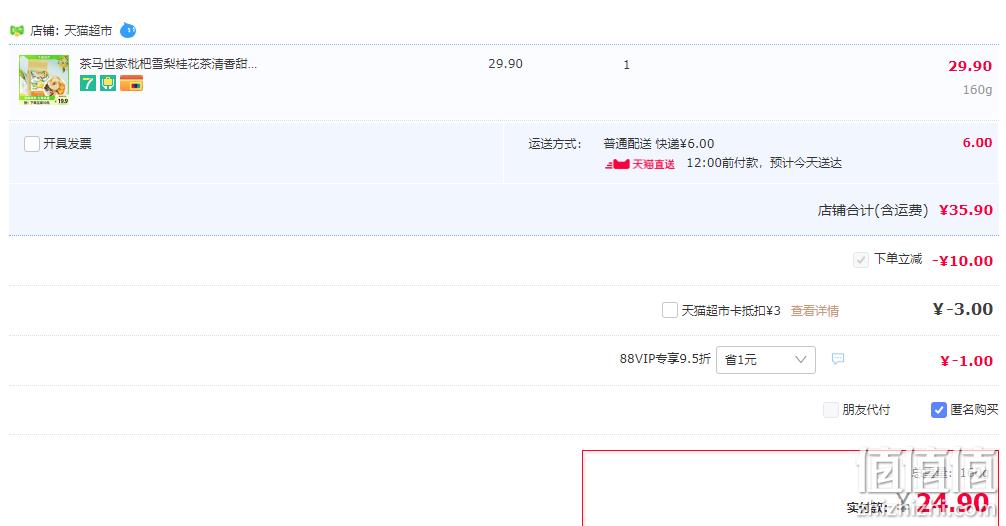Click the unit price 29.90 in price column
The image size is (1006, 526).
click(506, 64)
